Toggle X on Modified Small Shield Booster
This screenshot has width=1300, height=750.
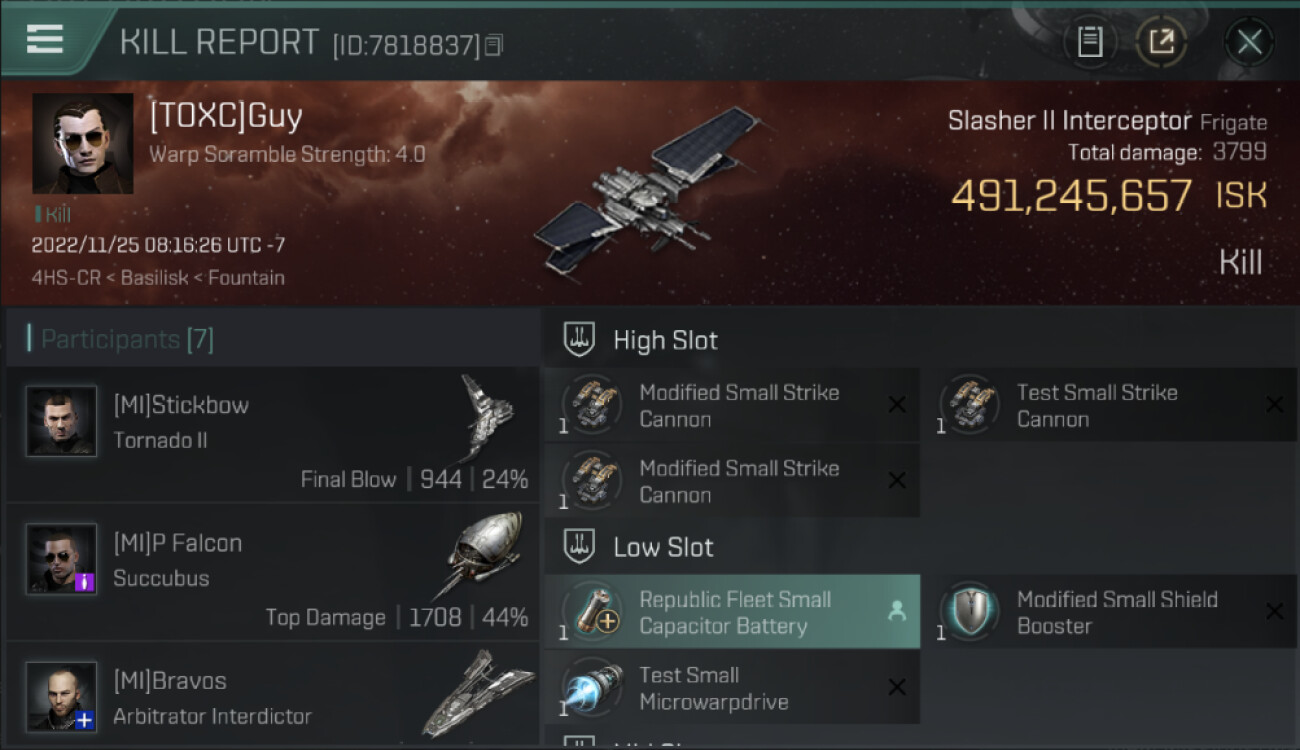pos(1274,612)
